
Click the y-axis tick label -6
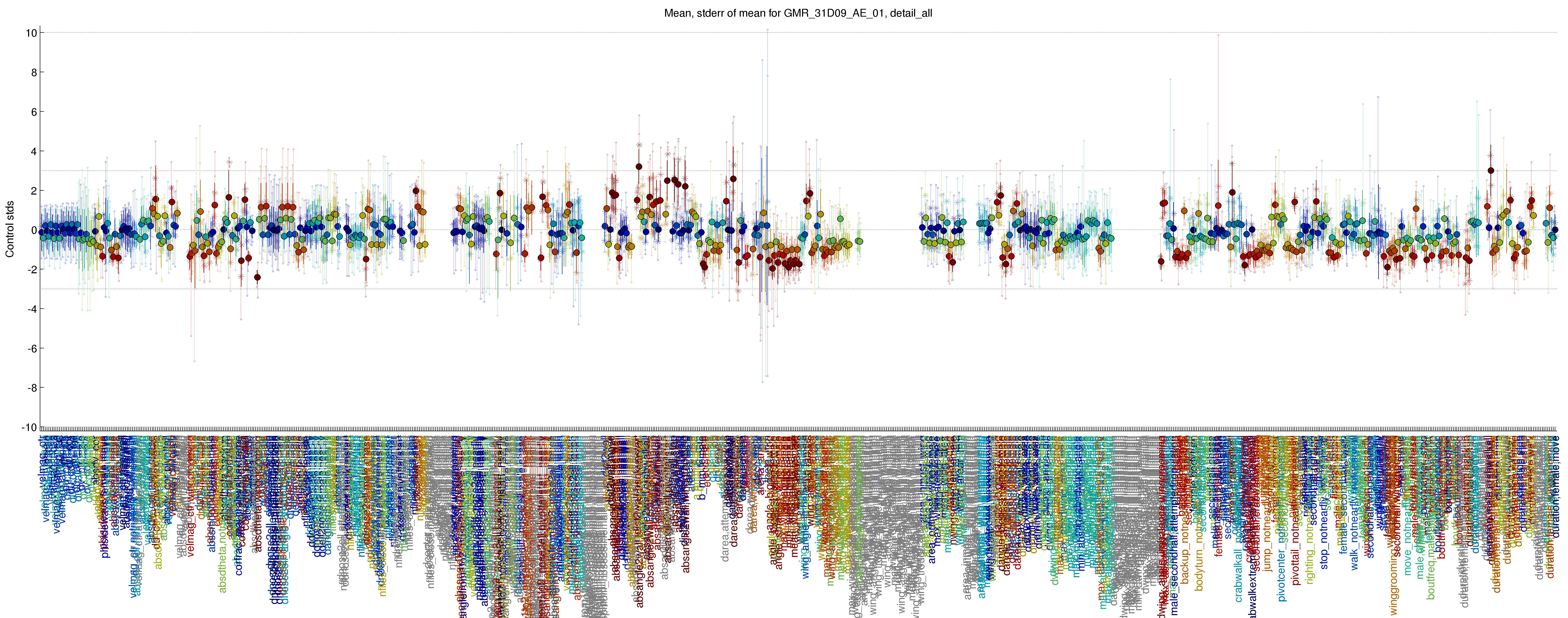32,349
